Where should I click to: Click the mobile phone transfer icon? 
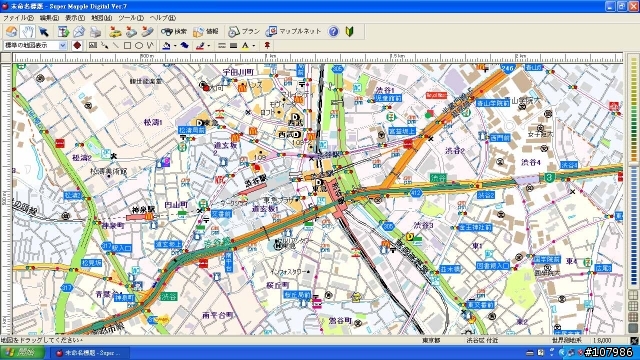click(x=147, y=31)
